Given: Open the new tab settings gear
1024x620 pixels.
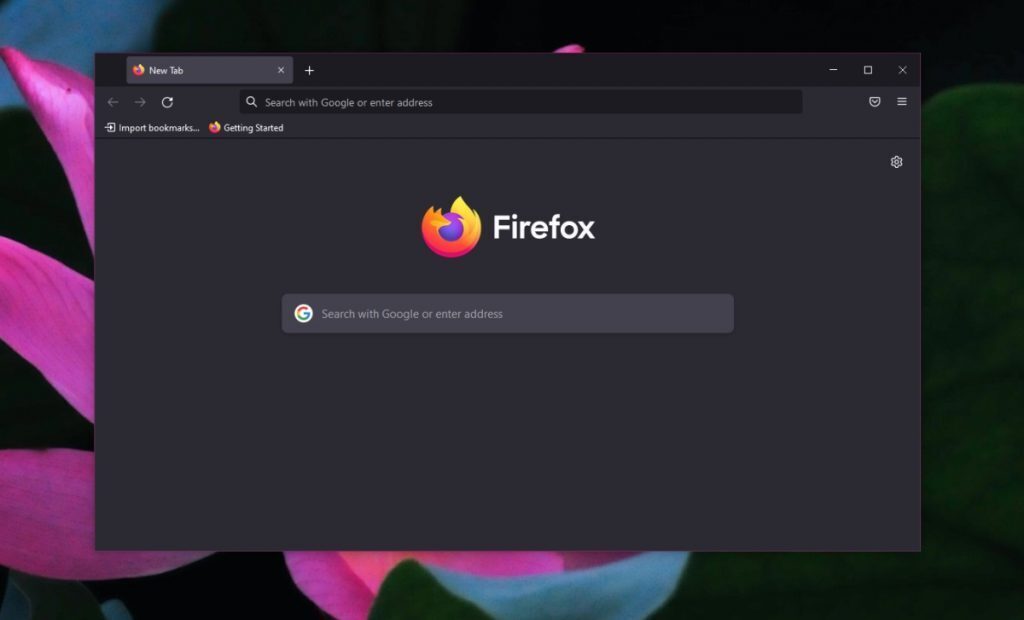Looking at the screenshot, I should pyautogui.click(x=896, y=161).
